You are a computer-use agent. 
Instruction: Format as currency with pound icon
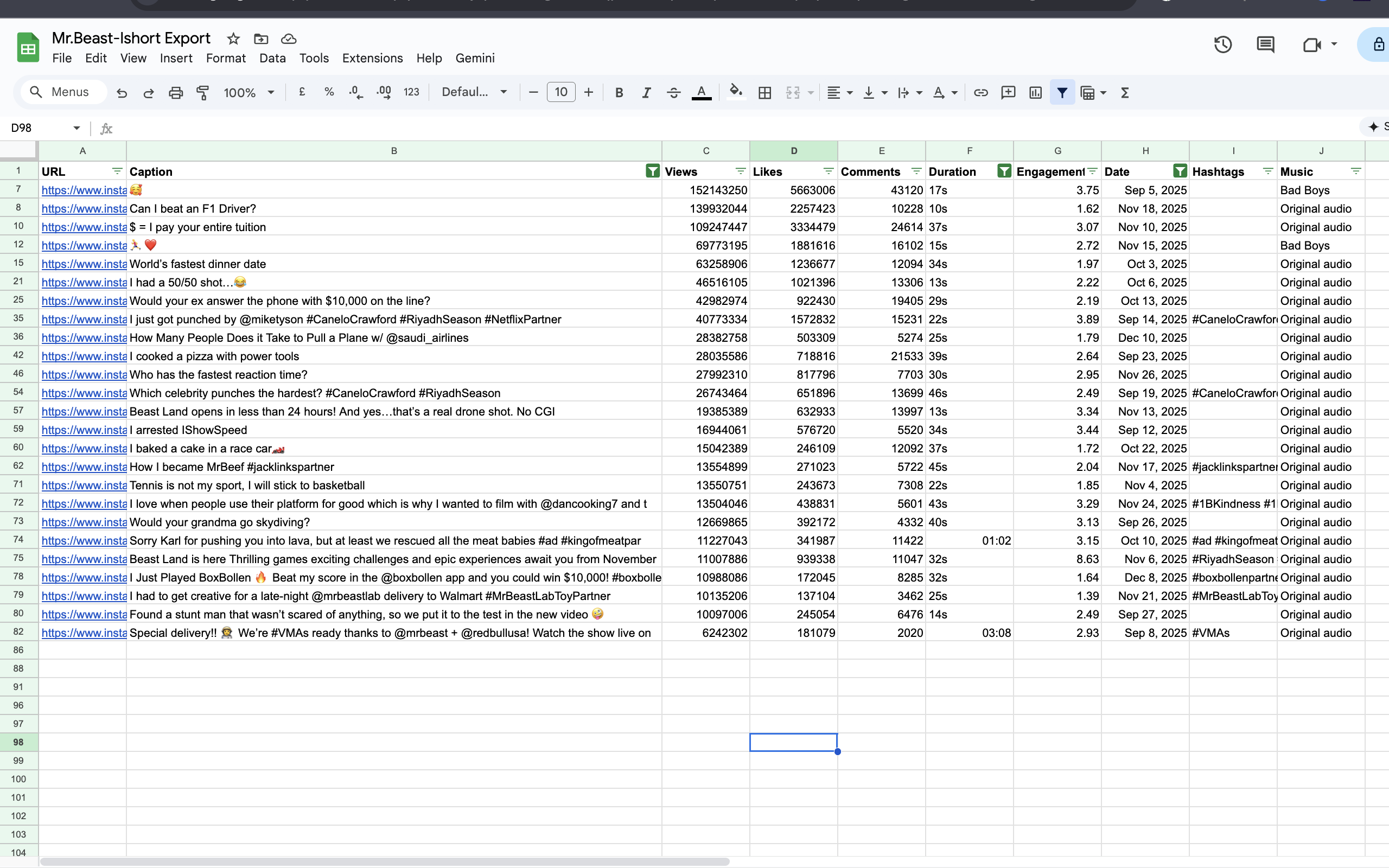click(x=302, y=92)
